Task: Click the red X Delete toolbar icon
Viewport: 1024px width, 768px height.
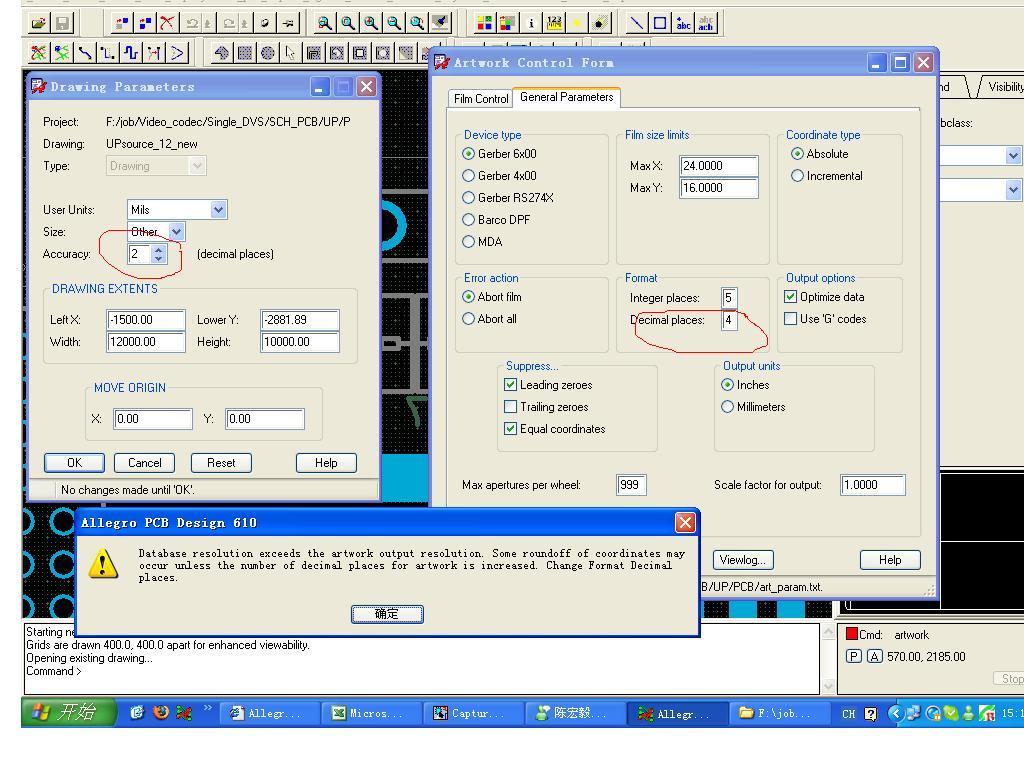Action: point(167,24)
